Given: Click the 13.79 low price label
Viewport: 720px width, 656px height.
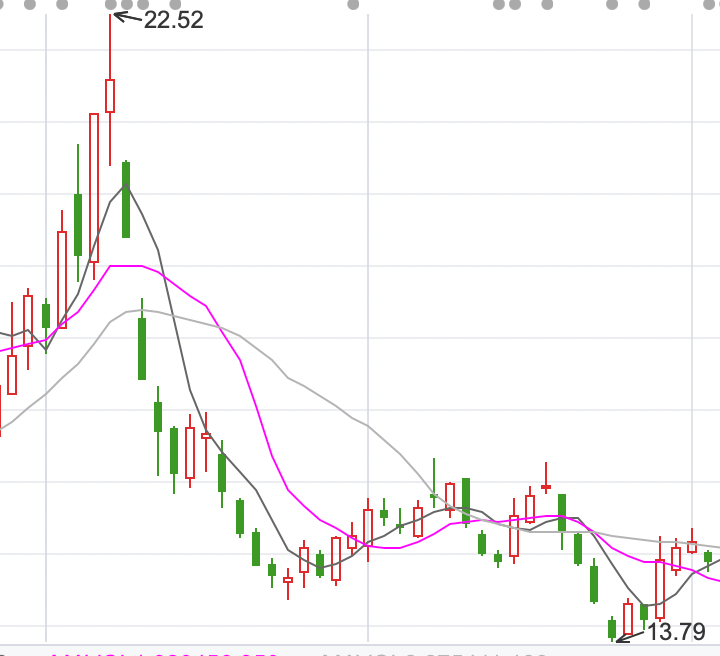Looking at the screenshot, I should (x=675, y=632).
